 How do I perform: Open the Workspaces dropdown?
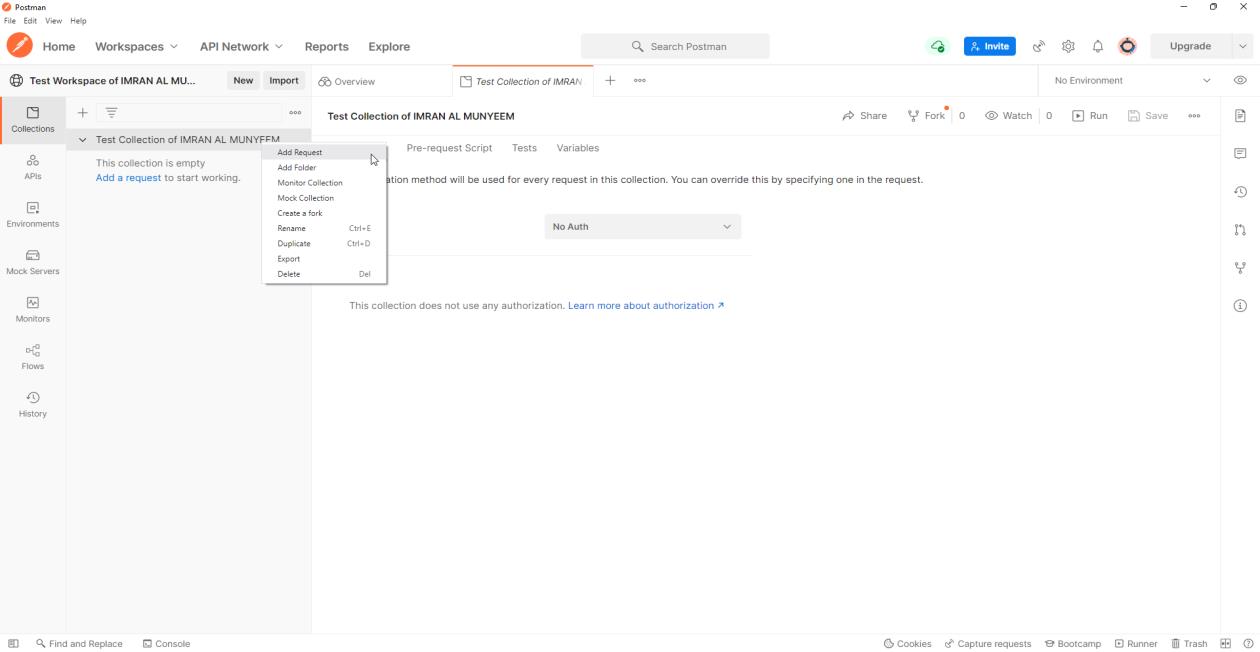136,46
